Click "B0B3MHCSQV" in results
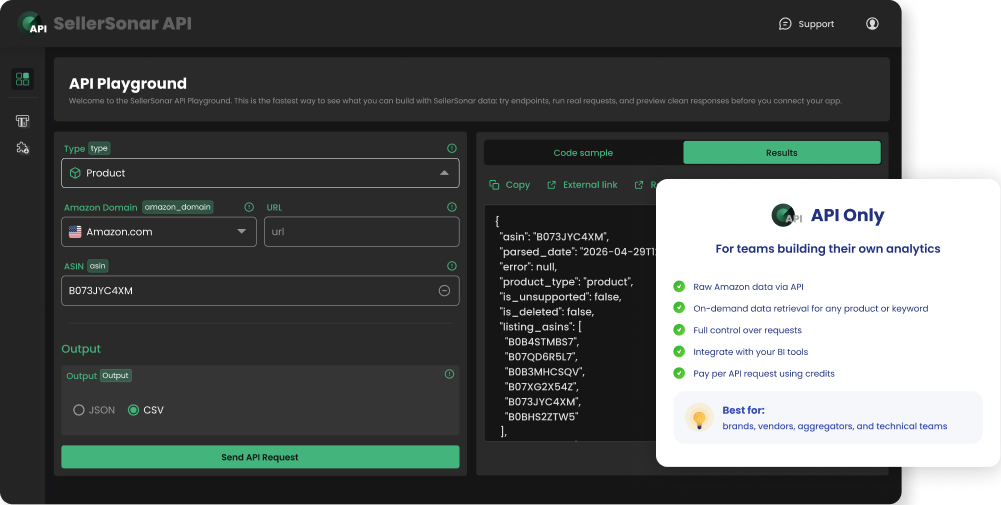1001x505 pixels. pyautogui.click(x=545, y=372)
